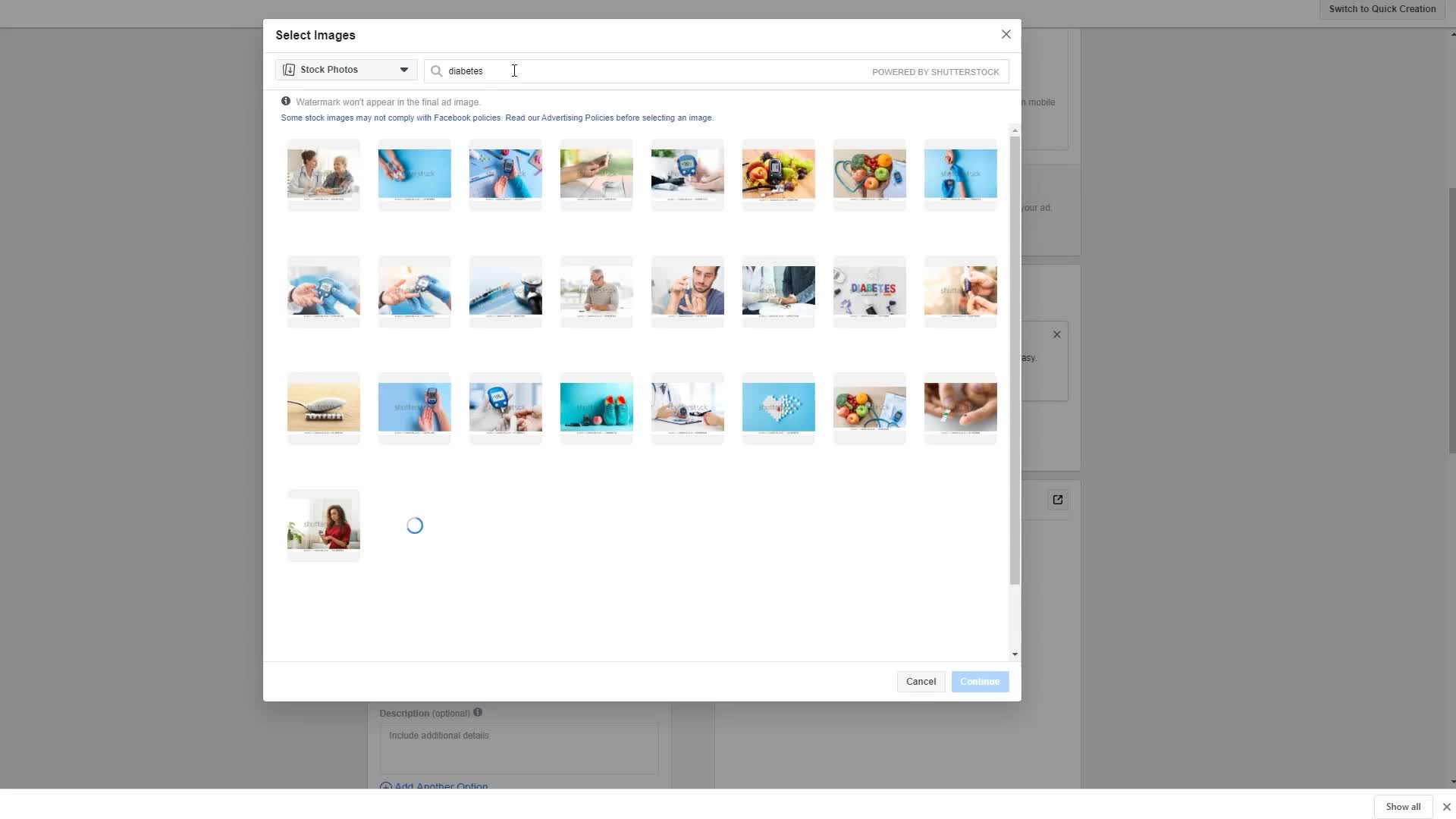Choose the woman in red top photo
1456x819 pixels.
pyautogui.click(x=324, y=524)
